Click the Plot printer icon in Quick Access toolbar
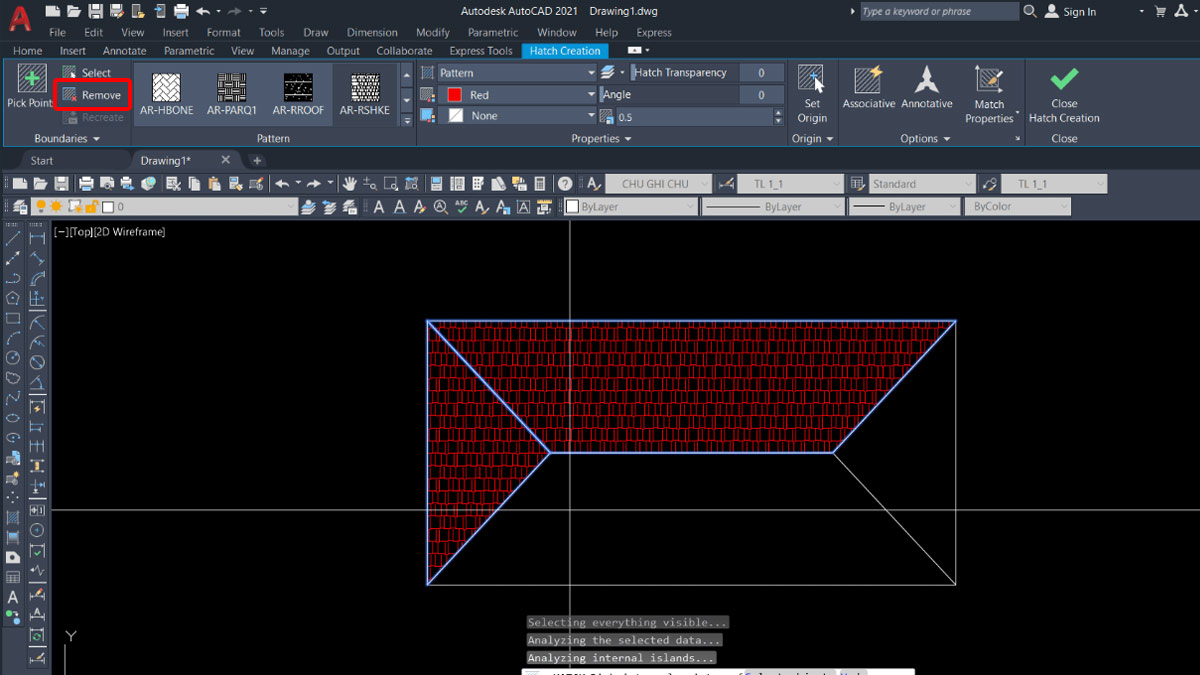This screenshot has width=1200, height=675. pos(181,12)
